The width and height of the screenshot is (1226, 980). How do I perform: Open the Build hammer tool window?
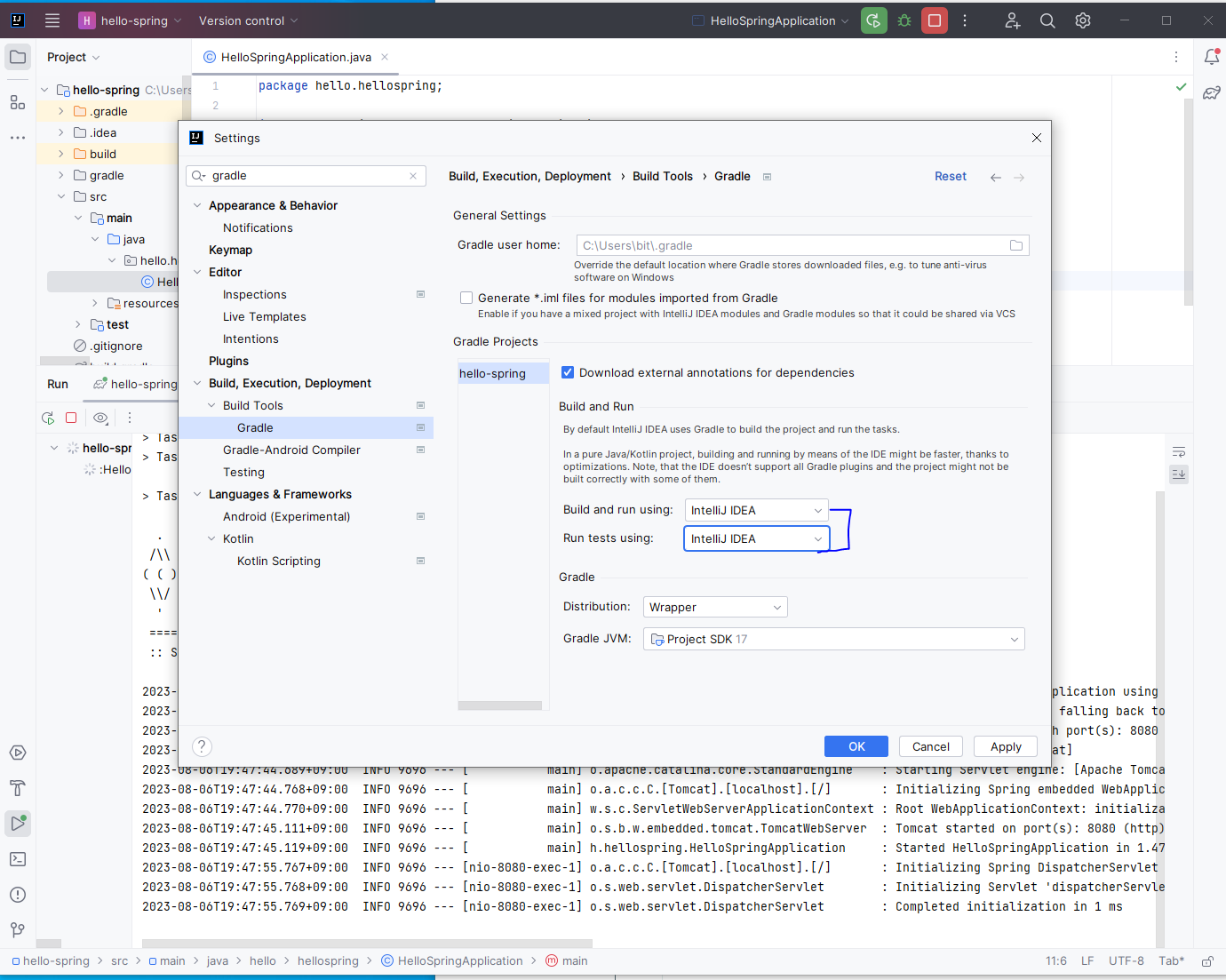pyautogui.click(x=18, y=788)
